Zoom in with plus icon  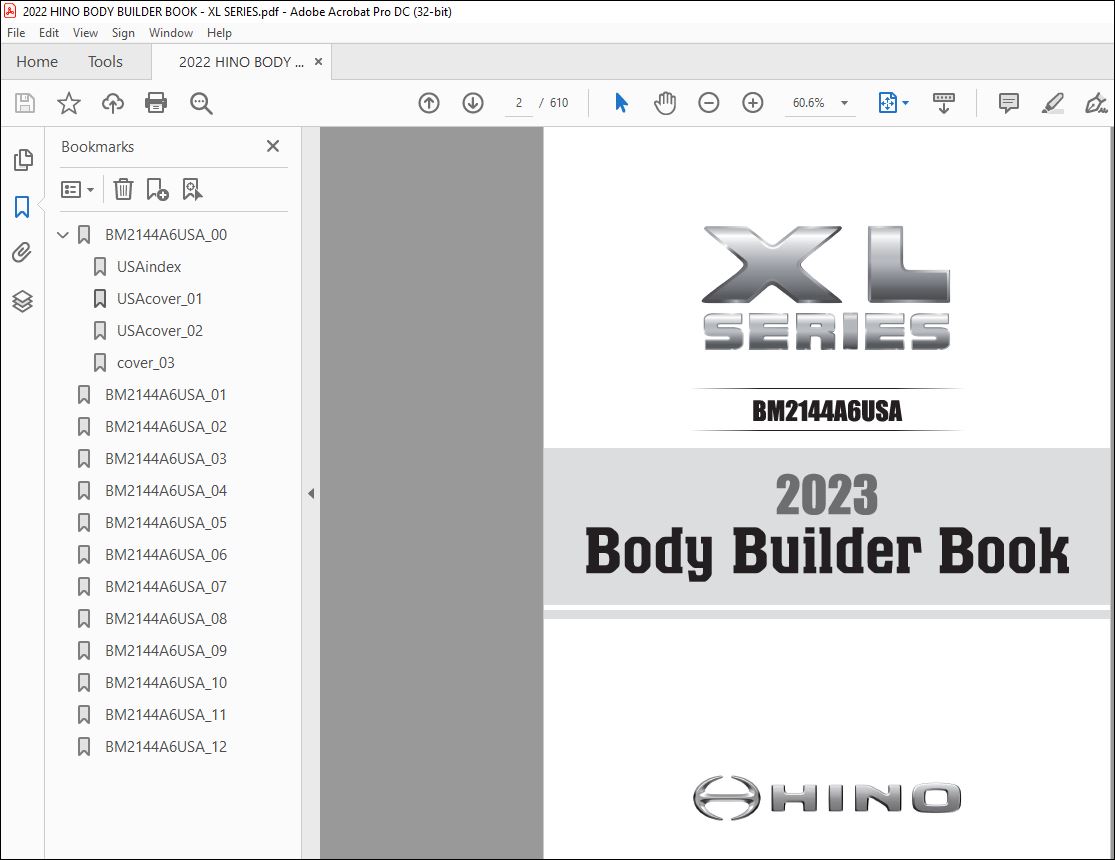(752, 103)
